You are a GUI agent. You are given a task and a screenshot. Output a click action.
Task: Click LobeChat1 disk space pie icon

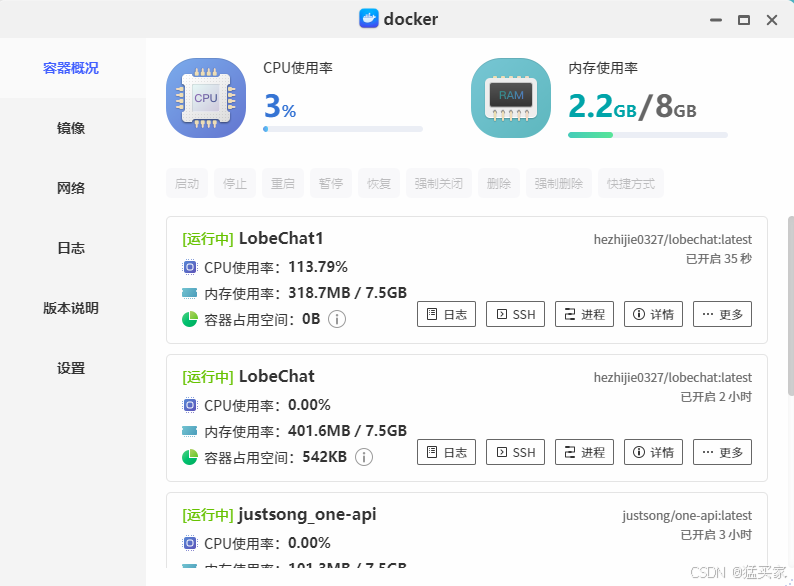(189, 319)
